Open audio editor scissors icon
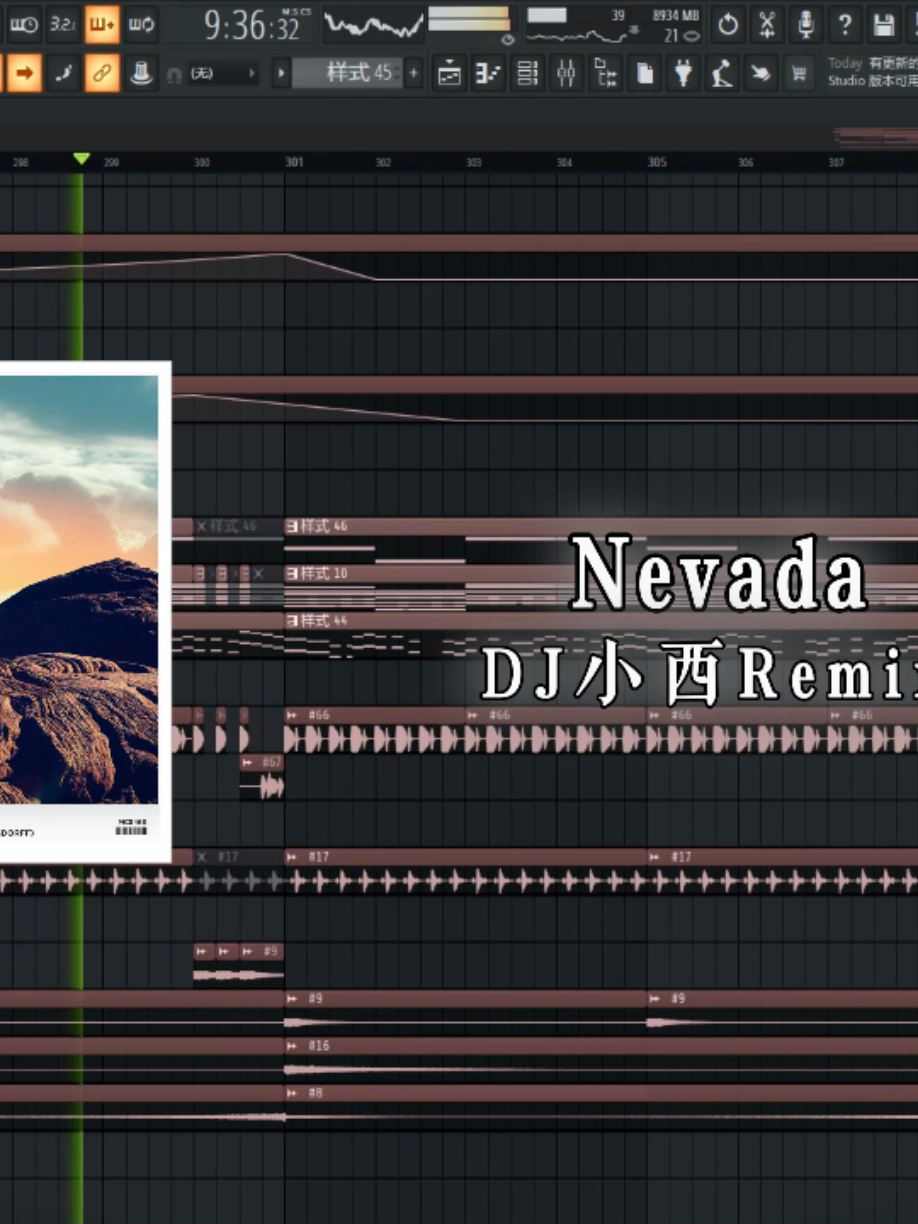Viewport: 918px width, 1224px height. click(767, 24)
